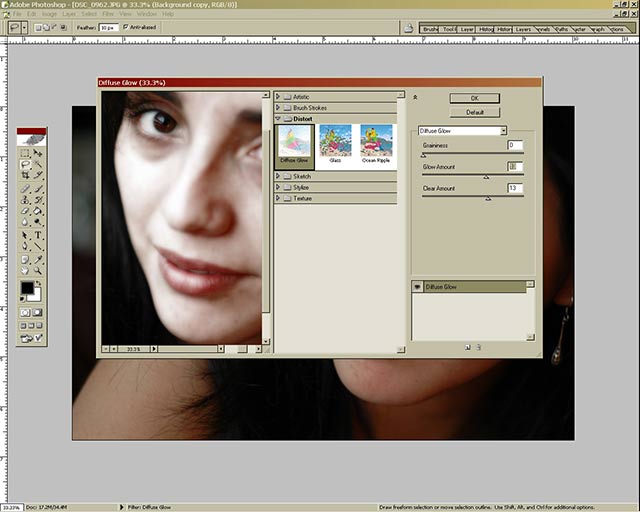640x512 pixels.
Task: Select the Move tool
Action: tap(38, 153)
